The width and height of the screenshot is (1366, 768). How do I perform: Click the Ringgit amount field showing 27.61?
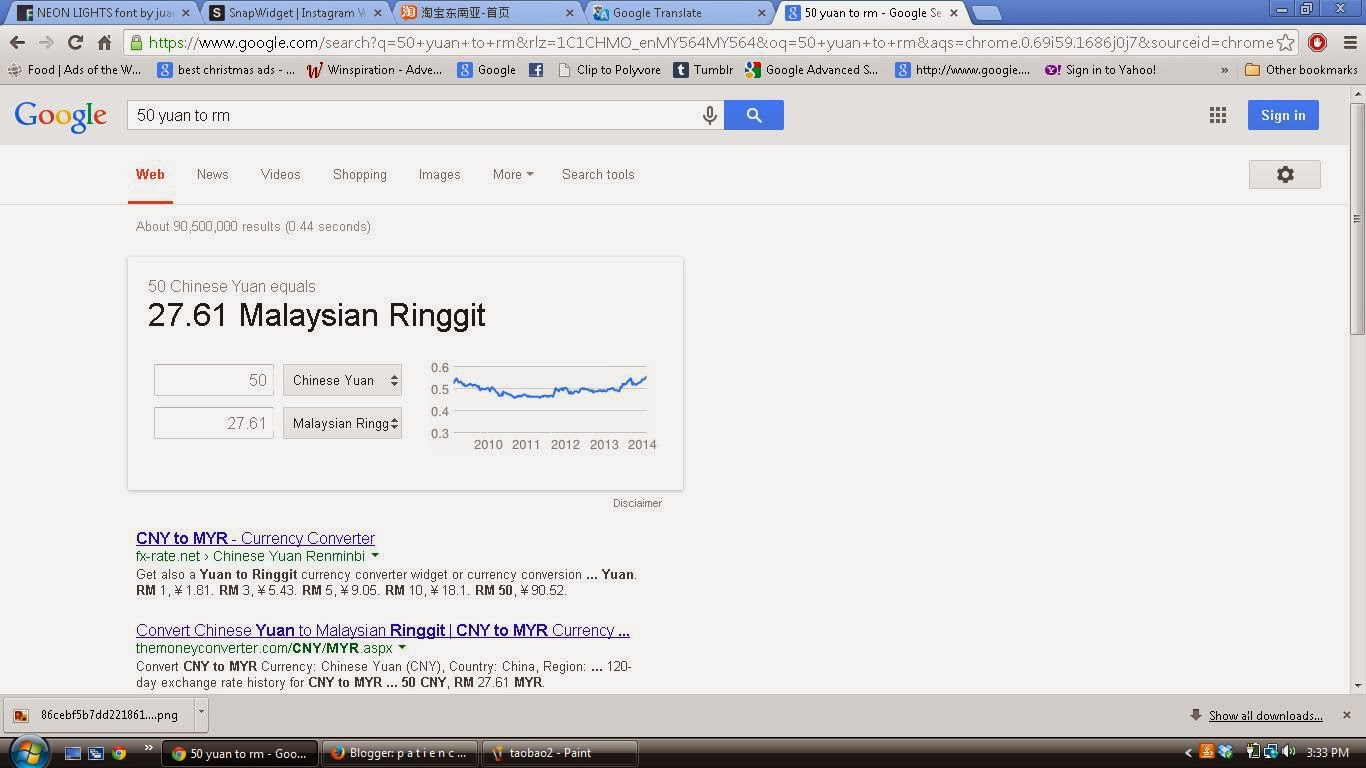[x=214, y=423]
